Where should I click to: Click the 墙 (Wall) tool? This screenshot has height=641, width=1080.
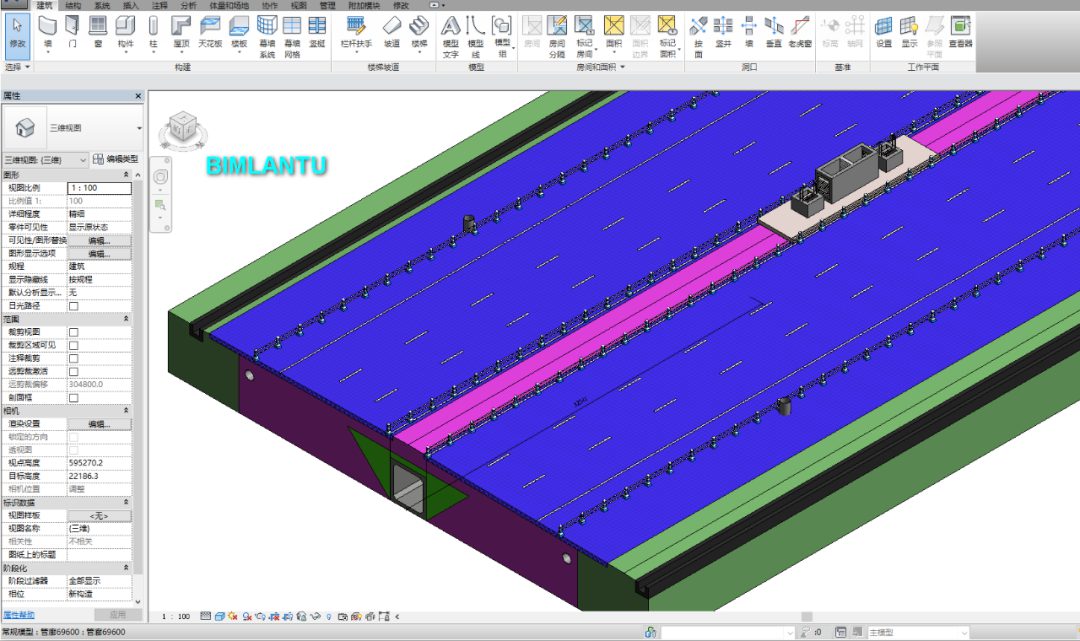pyautogui.click(x=48, y=32)
